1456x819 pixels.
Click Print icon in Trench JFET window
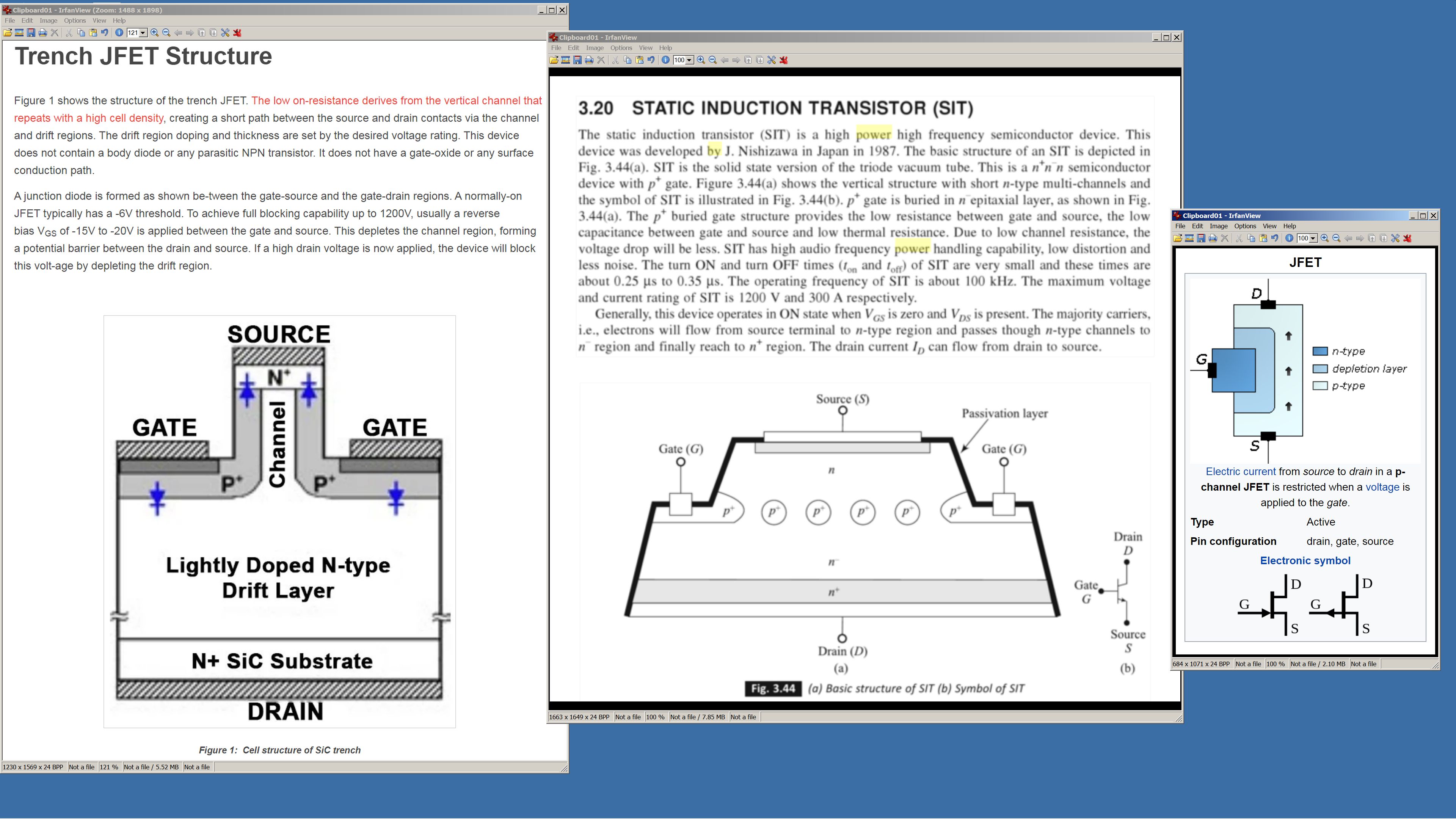point(43,33)
